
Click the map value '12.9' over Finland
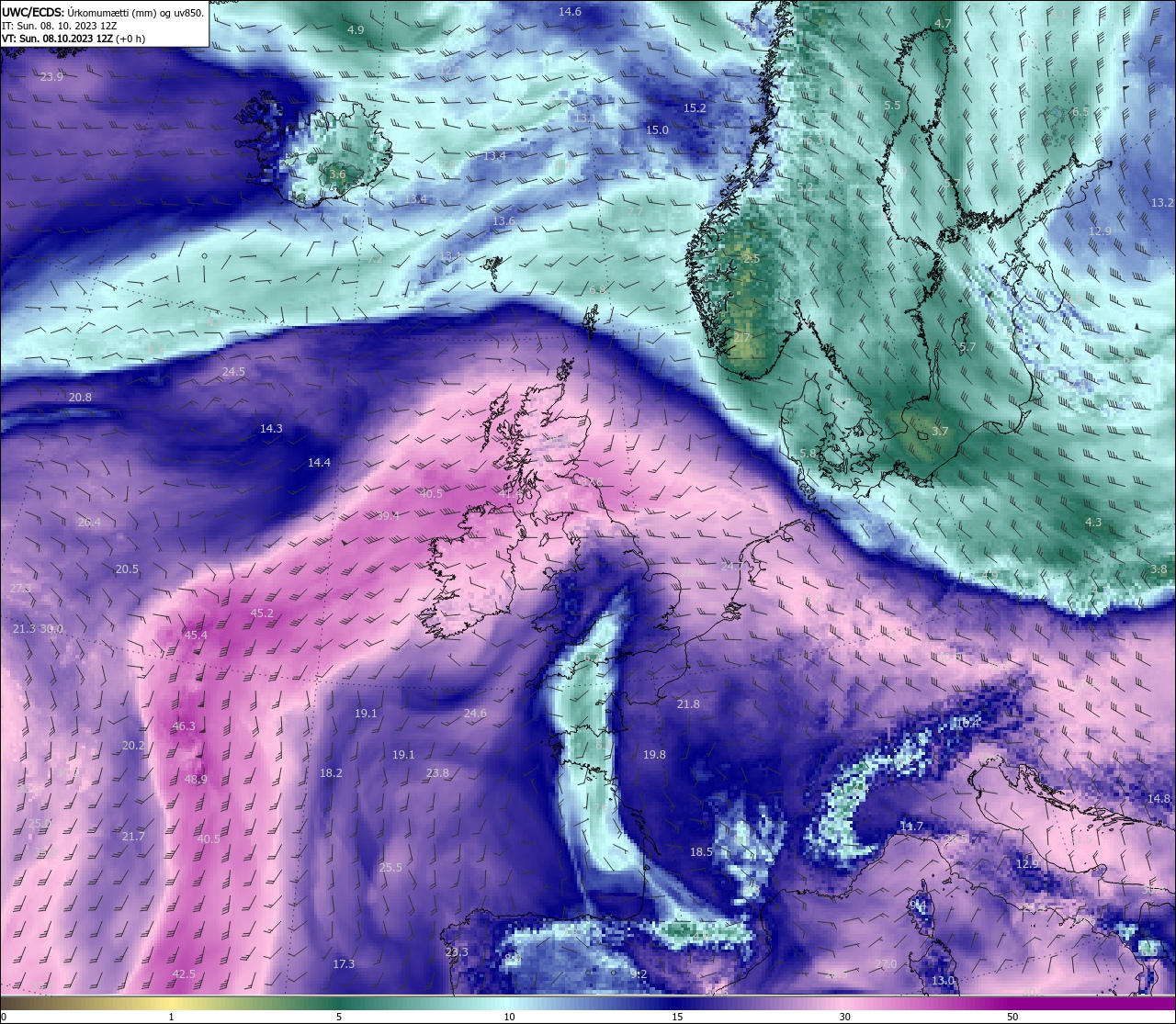click(1100, 231)
